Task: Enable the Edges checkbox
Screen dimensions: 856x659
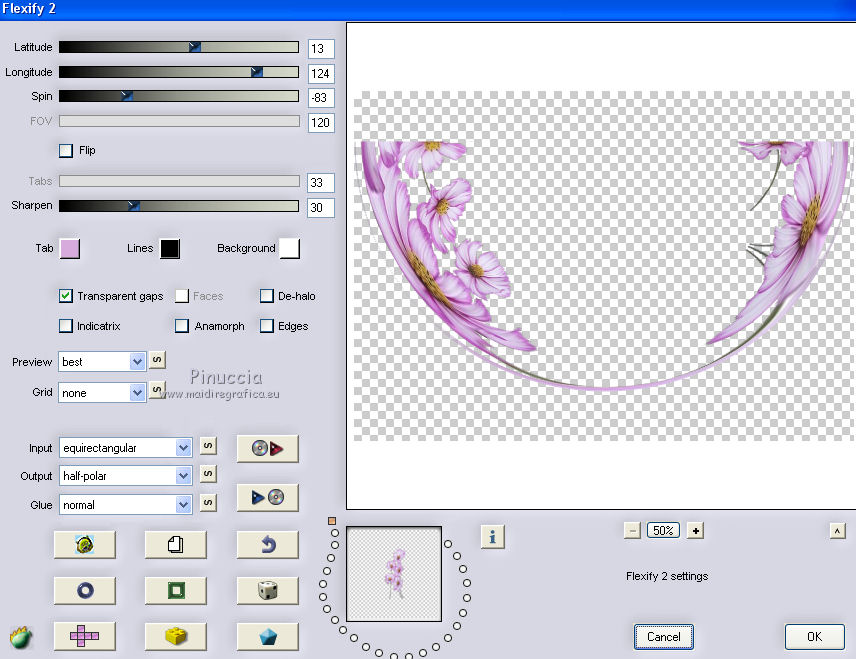Action: [x=266, y=326]
